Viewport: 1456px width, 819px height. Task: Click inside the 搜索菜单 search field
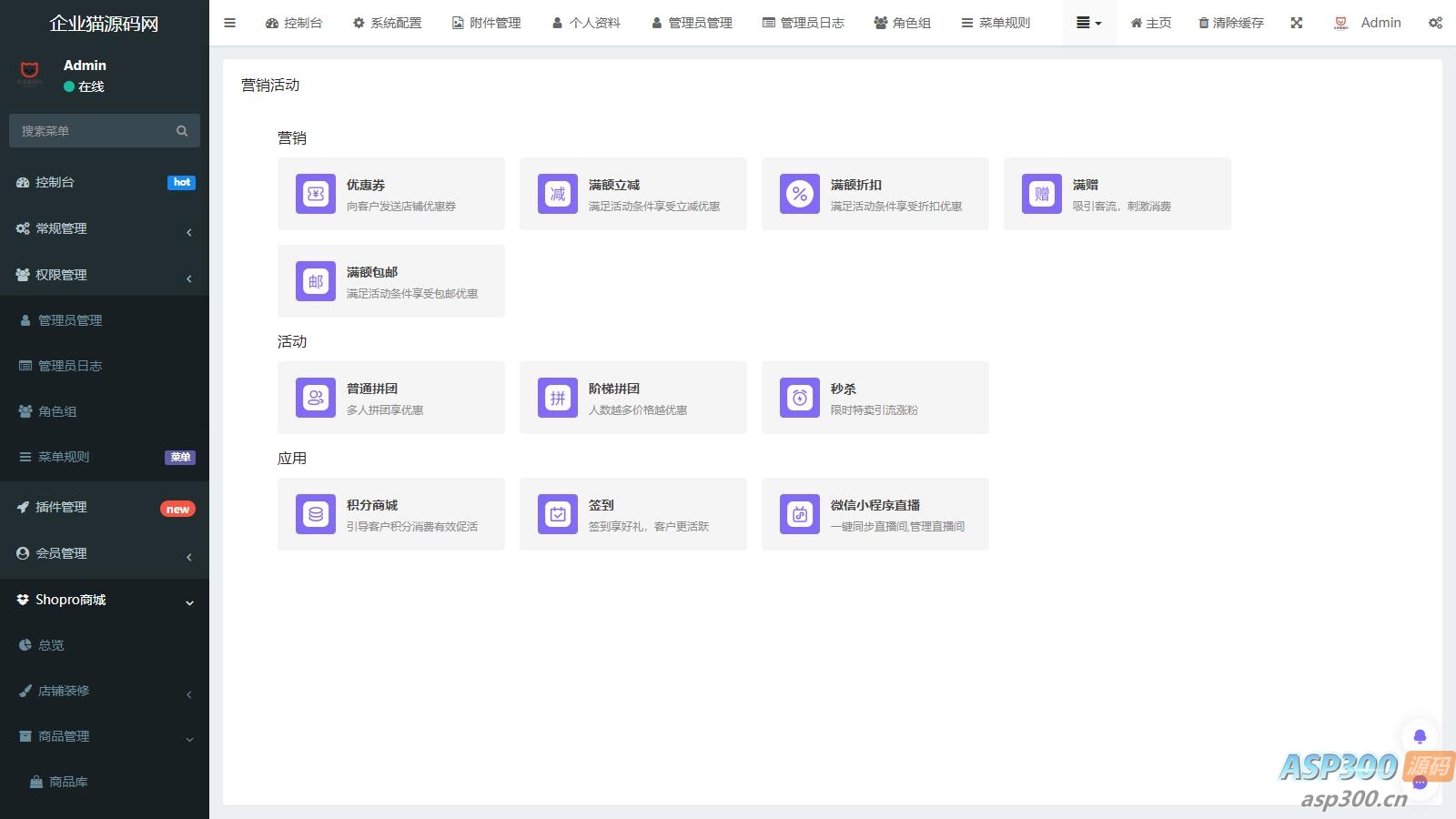[91, 130]
